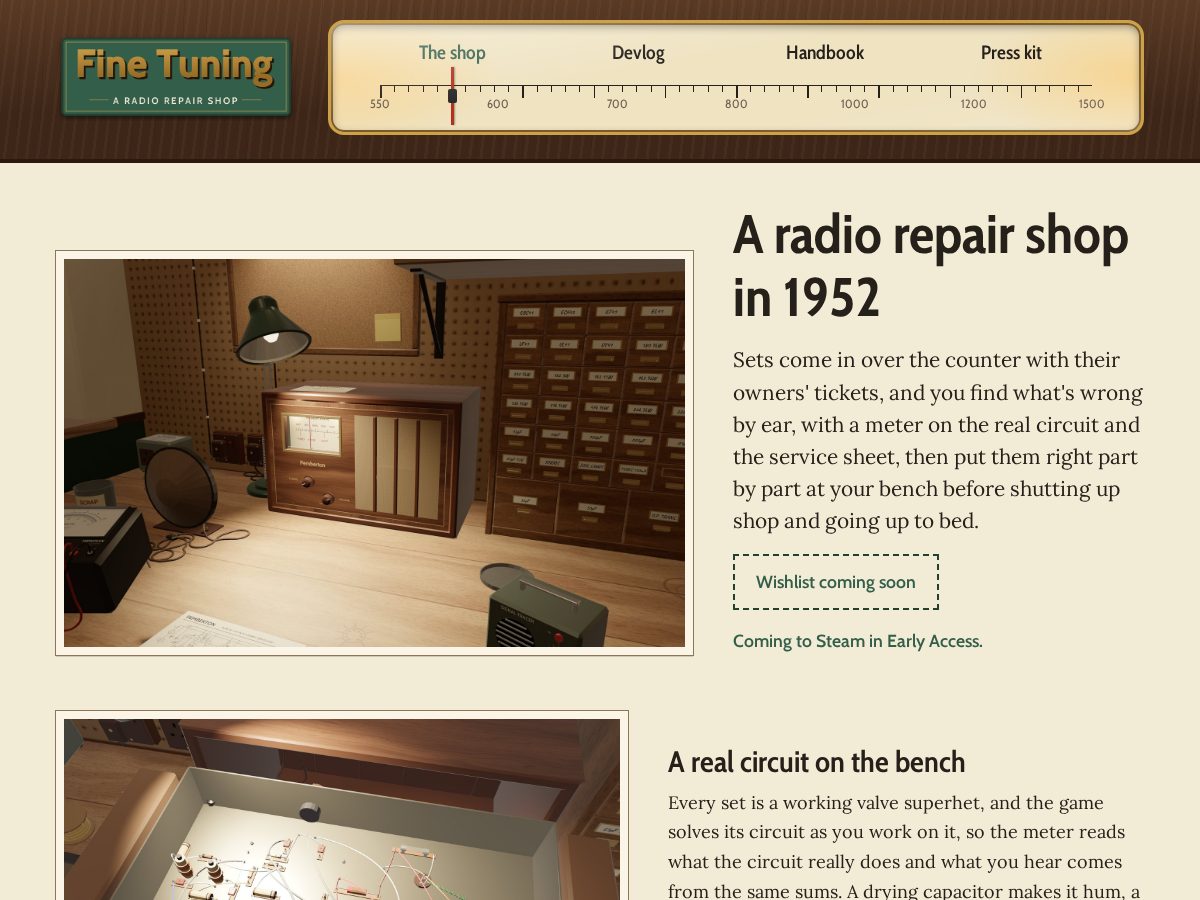Click the 1200 mark on the tuning scale
The image size is (1200, 900).
click(x=973, y=104)
